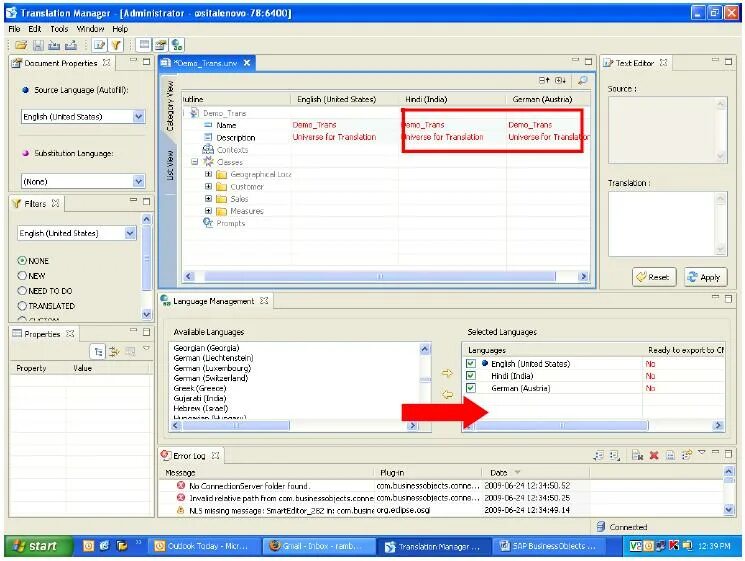
Task: Switch to SAP BusinessObjects taskbar button
Action: [x=549, y=546]
